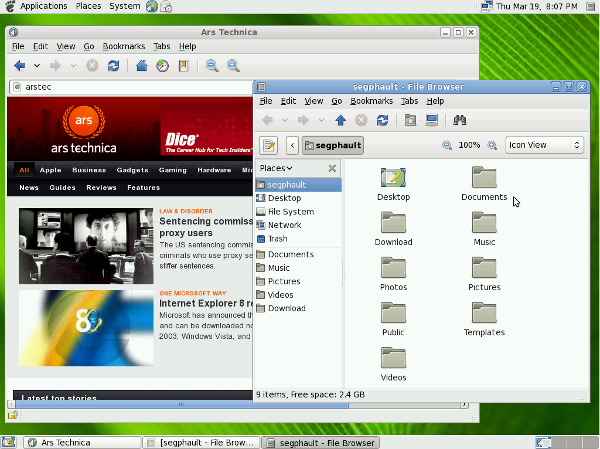Open the File Browser View menu

(314, 101)
